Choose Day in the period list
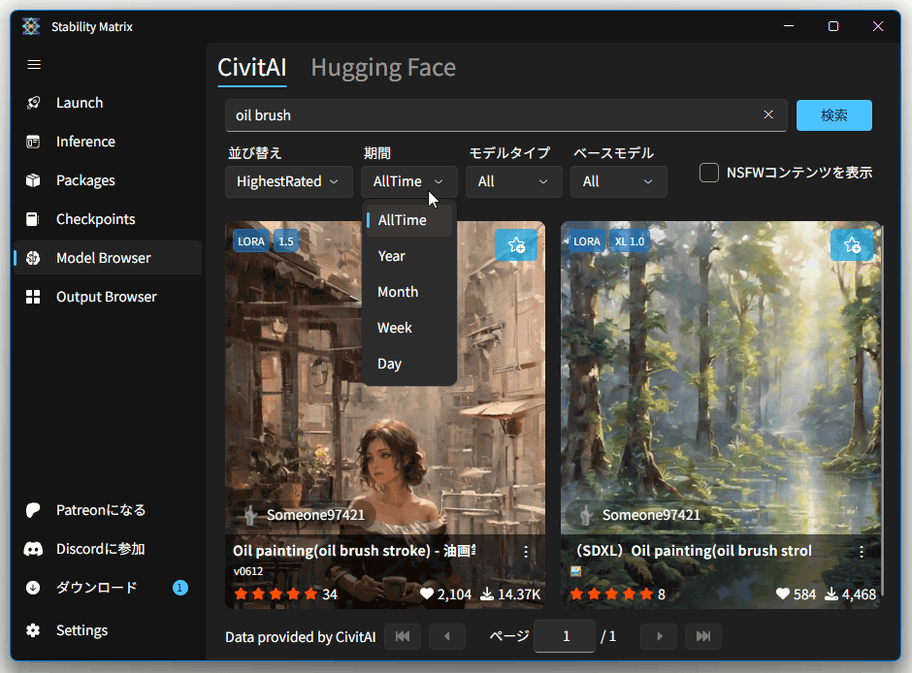Image resolution: width=912 pixels, height=673 pixels. pos(409,364)
